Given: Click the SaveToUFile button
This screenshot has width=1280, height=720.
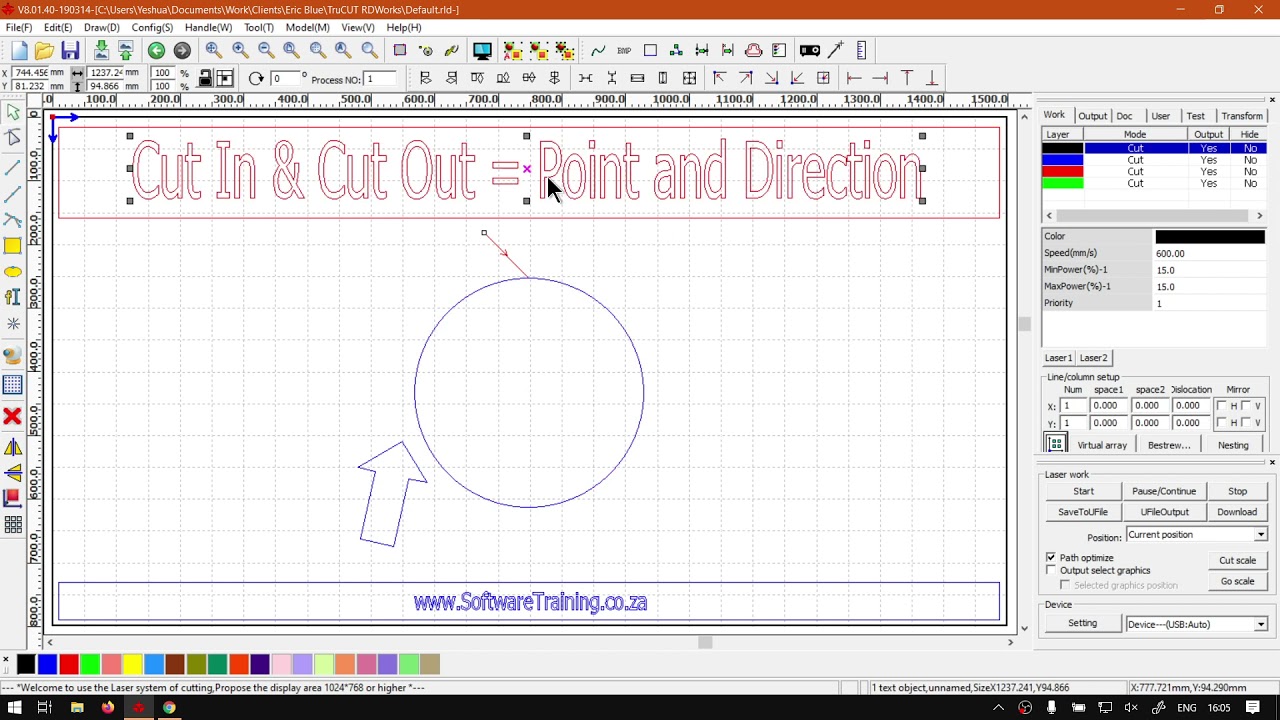Looking at the screenshot, I should (x=1083, y=512).
